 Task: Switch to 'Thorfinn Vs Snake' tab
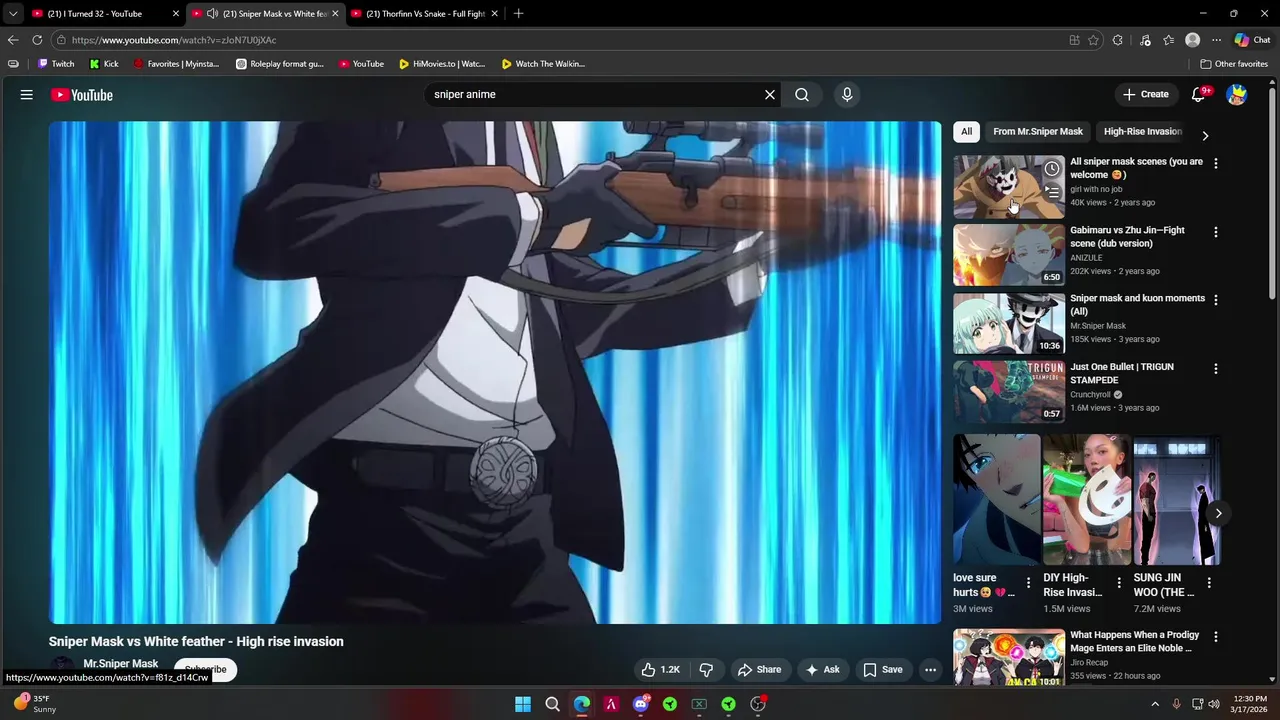(x=425, y=14)
